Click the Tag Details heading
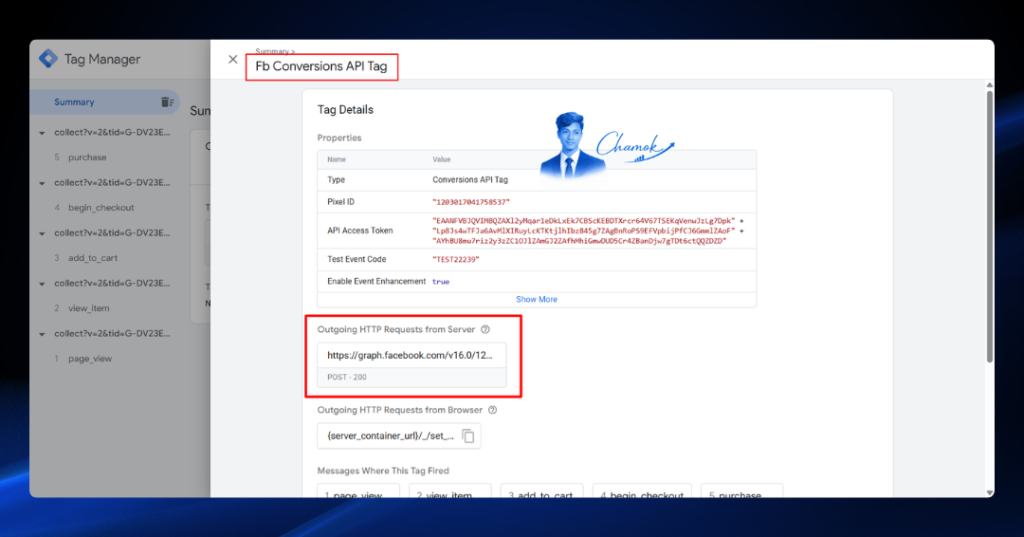This screenshot has width=1024, height=537. [345, 110]
